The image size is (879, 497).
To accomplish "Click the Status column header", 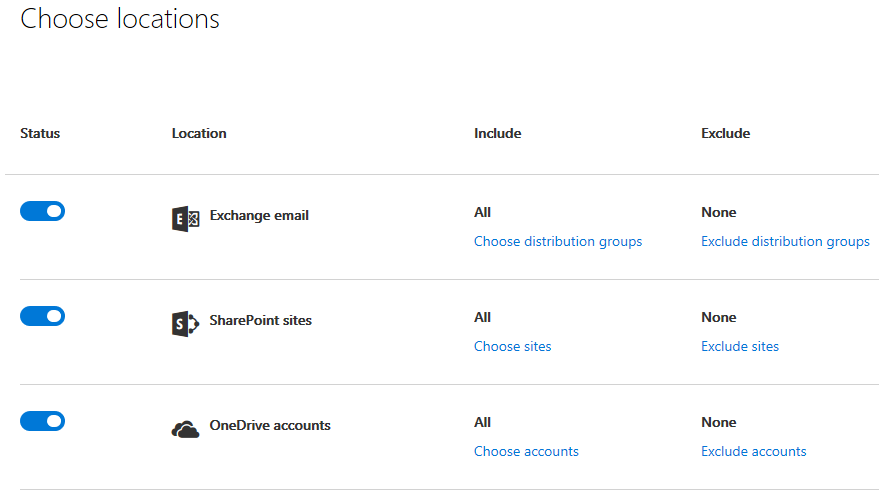I will click(40, 134).
